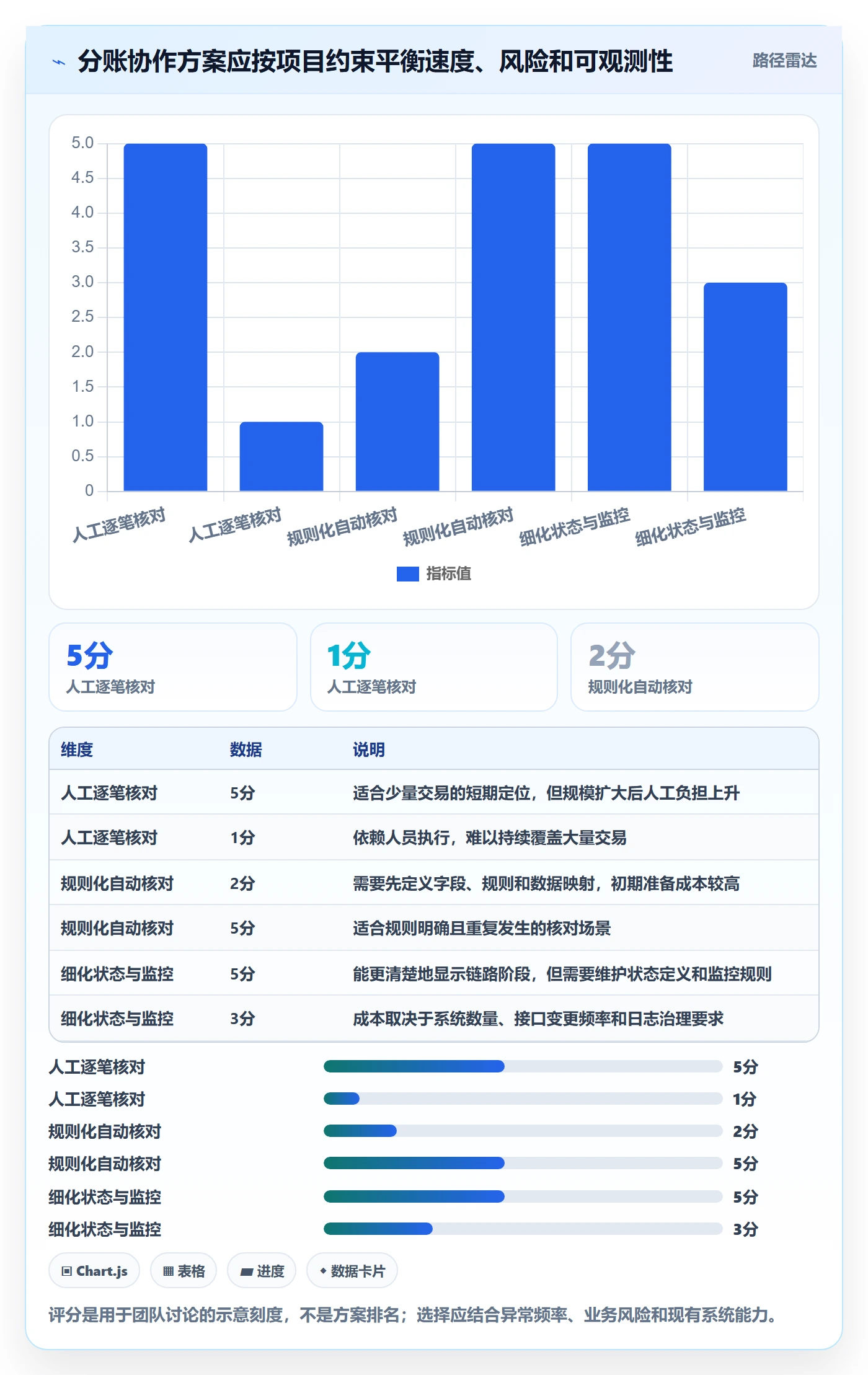Click the 1分 value beside the progress bar
The width and height of the screenshot is (868, 1375).
pyautogui.click(x=745, y=1099)
